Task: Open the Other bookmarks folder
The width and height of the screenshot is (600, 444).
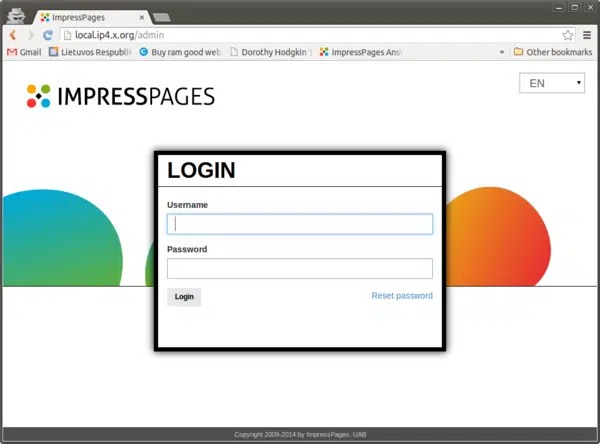Action: (553, 52)
